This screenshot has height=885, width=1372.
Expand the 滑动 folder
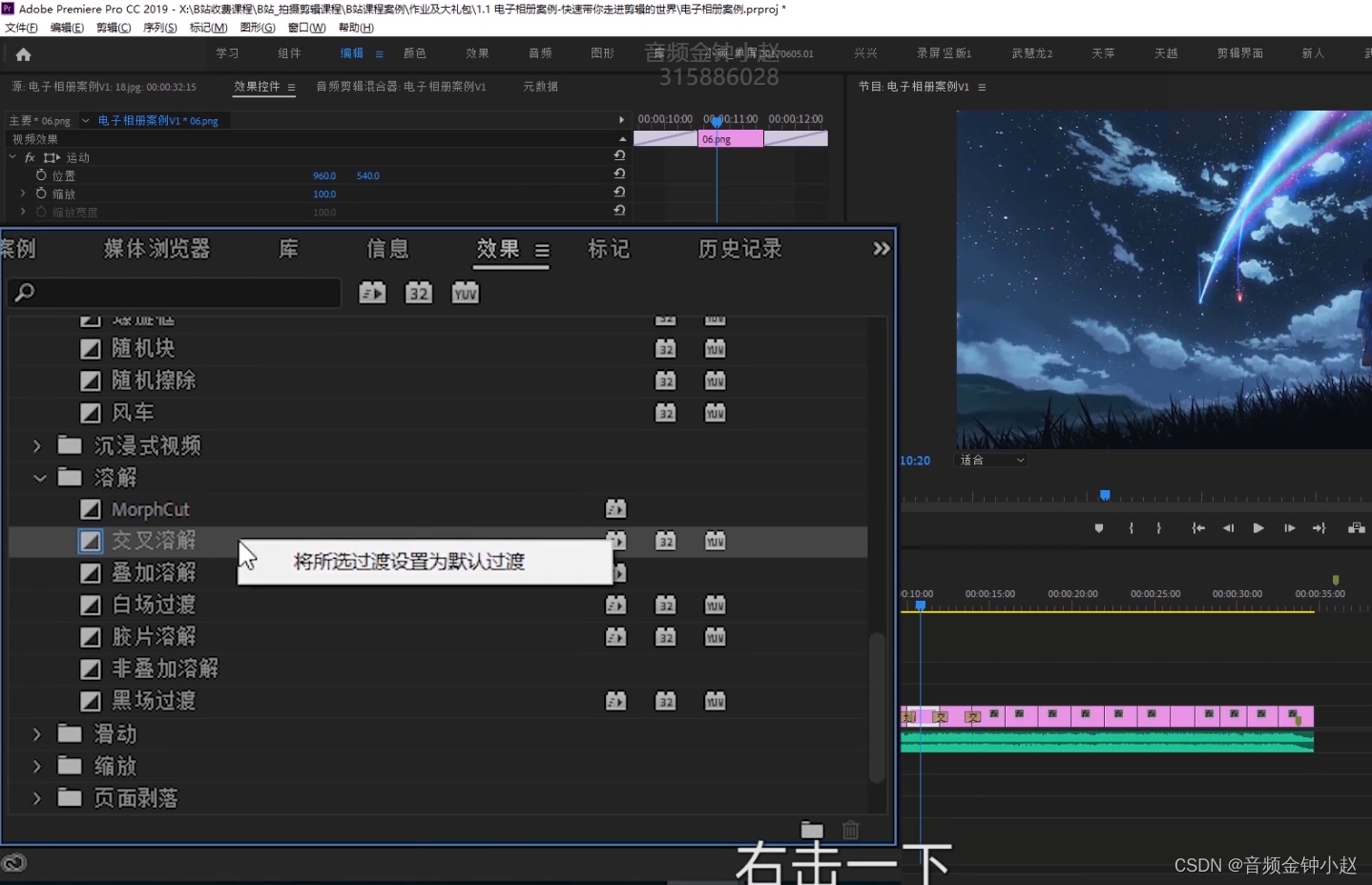click(x=37, y=734)
